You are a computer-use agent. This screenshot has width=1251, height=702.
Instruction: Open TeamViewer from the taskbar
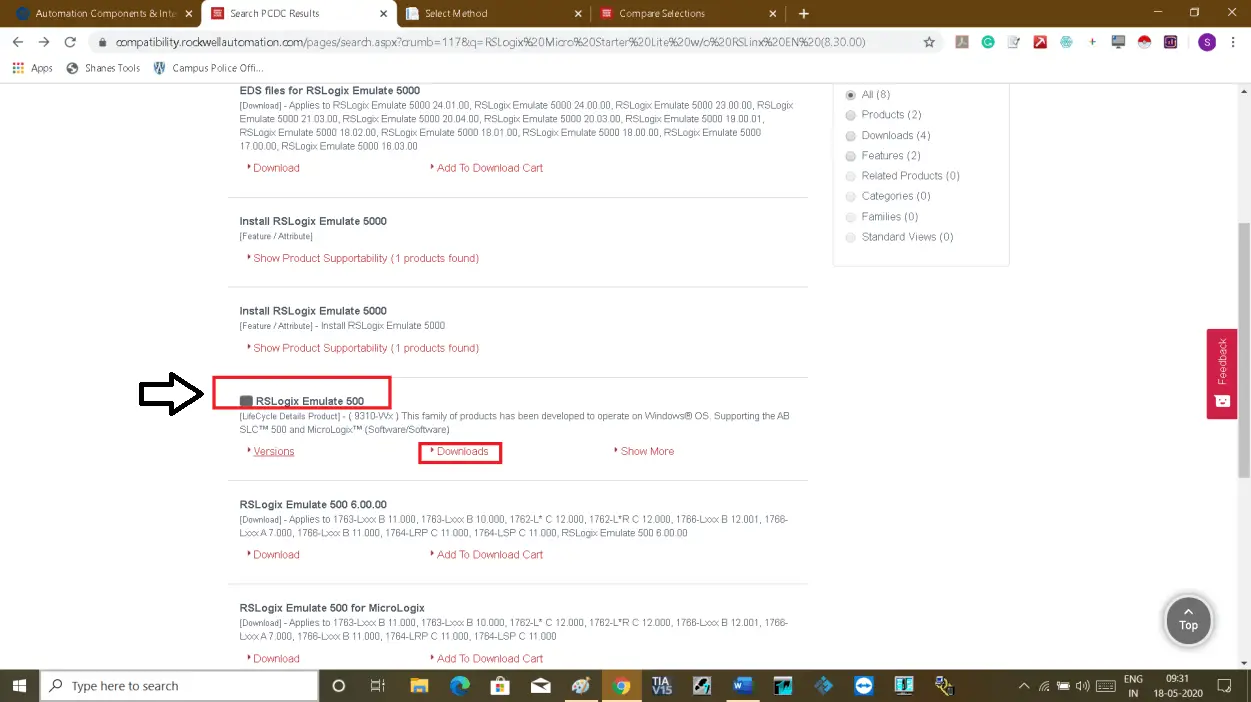[864, 686]
